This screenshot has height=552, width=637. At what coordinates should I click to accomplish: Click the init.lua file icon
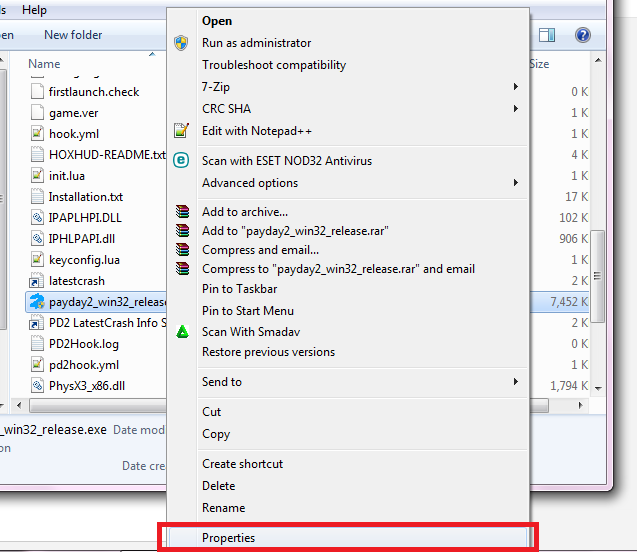[x=37, y=175]
